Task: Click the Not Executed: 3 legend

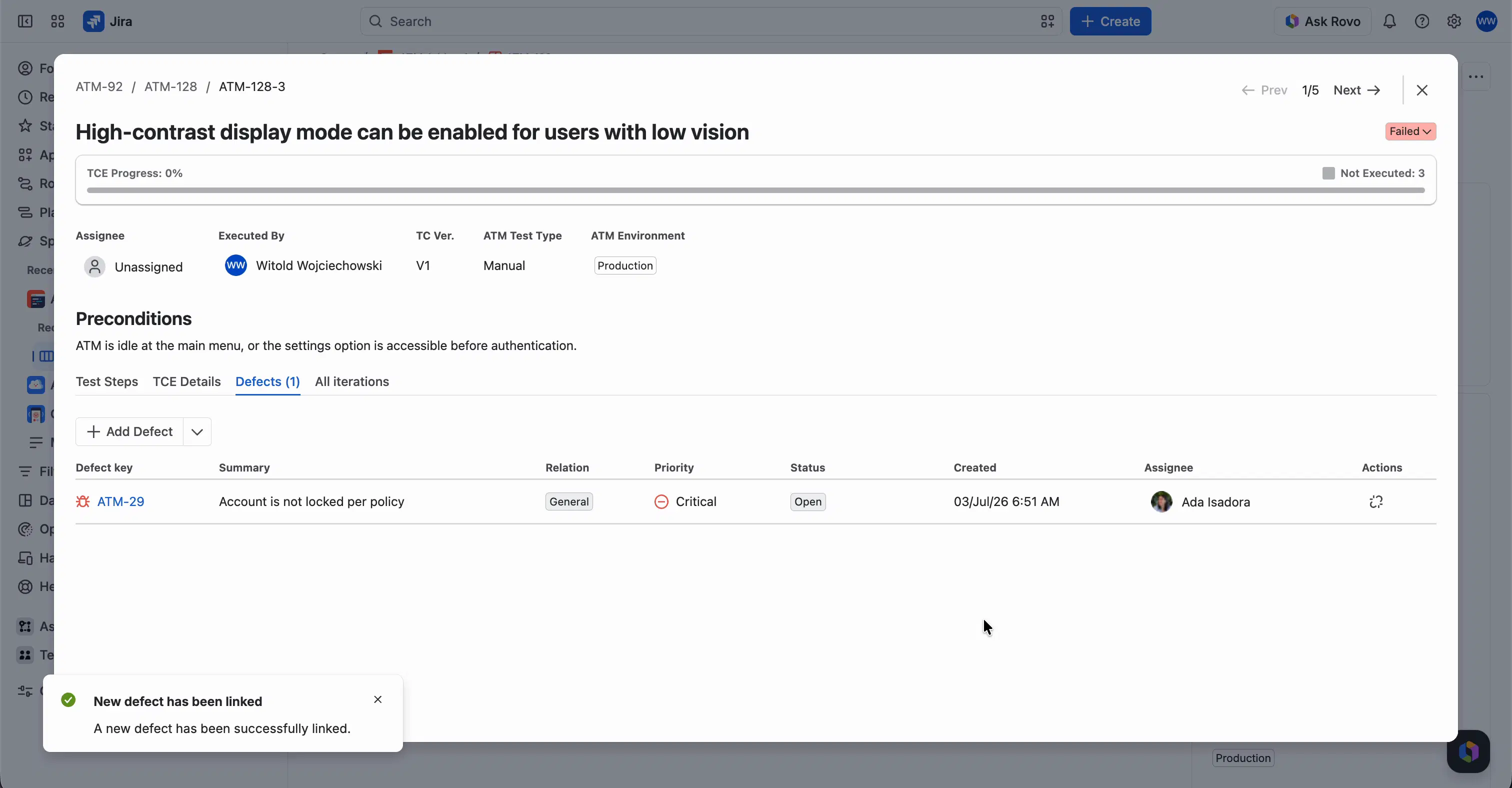Action: tap(1373, 173)
